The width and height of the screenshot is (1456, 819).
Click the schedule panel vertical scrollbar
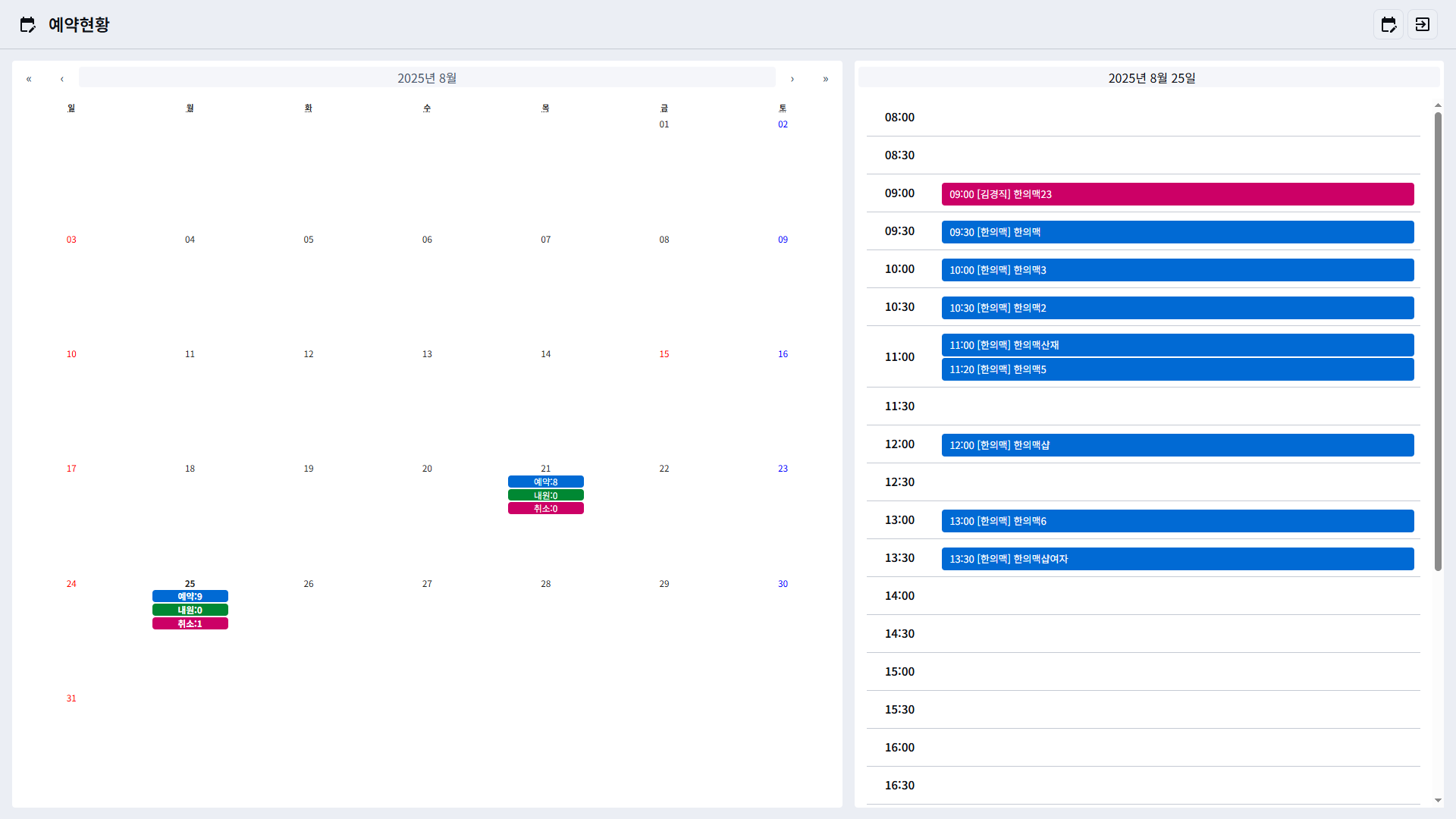(x=1438, y=341)
